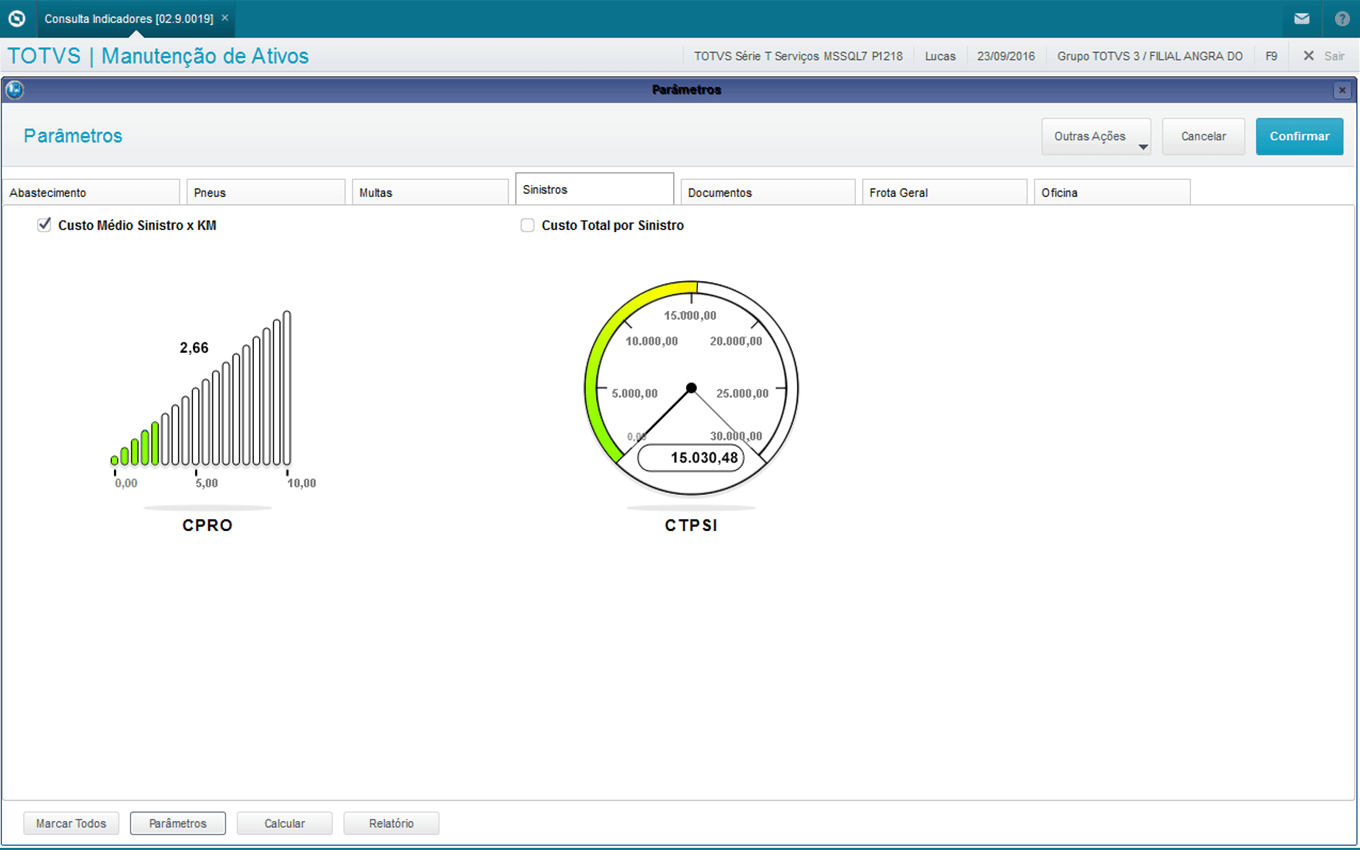The image size is (1360, 850).
Task: Enable Custo Total por Sinistro checkbox
Action: [x=528, y=226]
